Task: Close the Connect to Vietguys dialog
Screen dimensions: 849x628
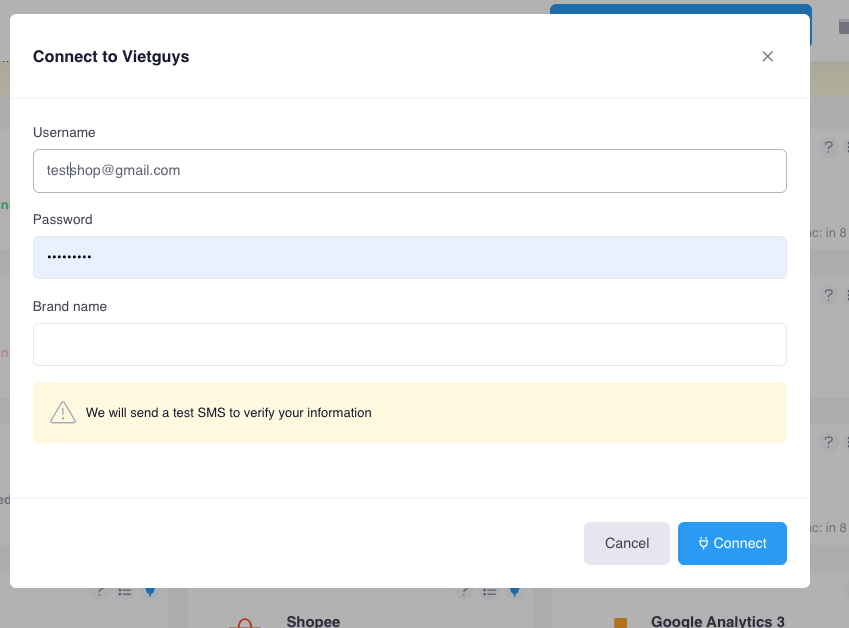Action: pos(767,56)
